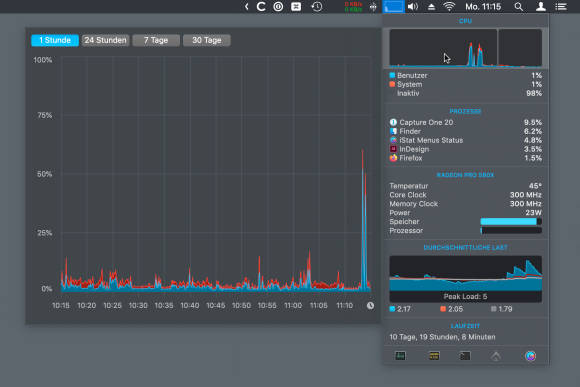Switch graph to 24 Stunden
Image resolution: width=580 pixels, height=387 pixels.
tap(105, 40)
